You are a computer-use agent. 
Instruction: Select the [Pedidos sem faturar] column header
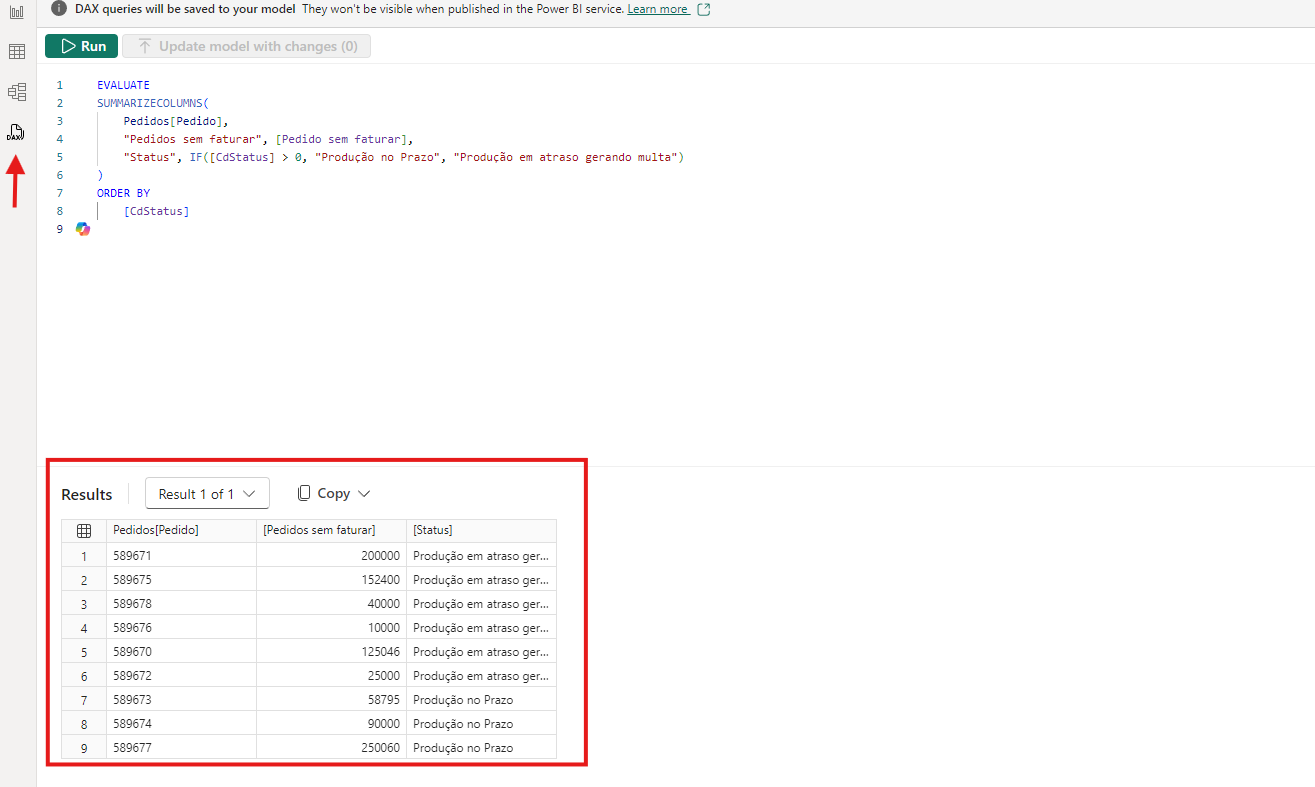[x=330, y=531]
